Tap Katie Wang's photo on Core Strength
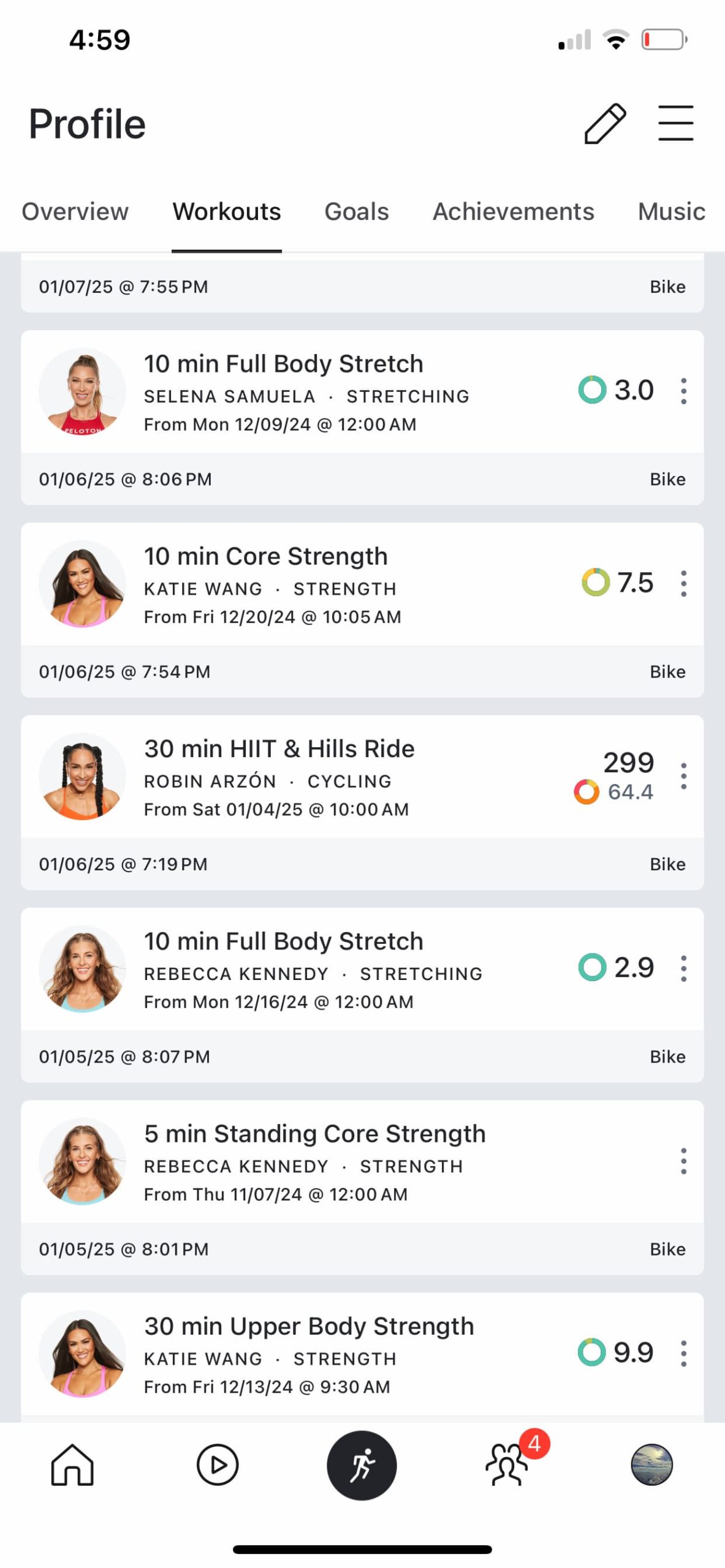Image resolution: width=725 pixels, height=1568 pixels. (x=82, y=584)
